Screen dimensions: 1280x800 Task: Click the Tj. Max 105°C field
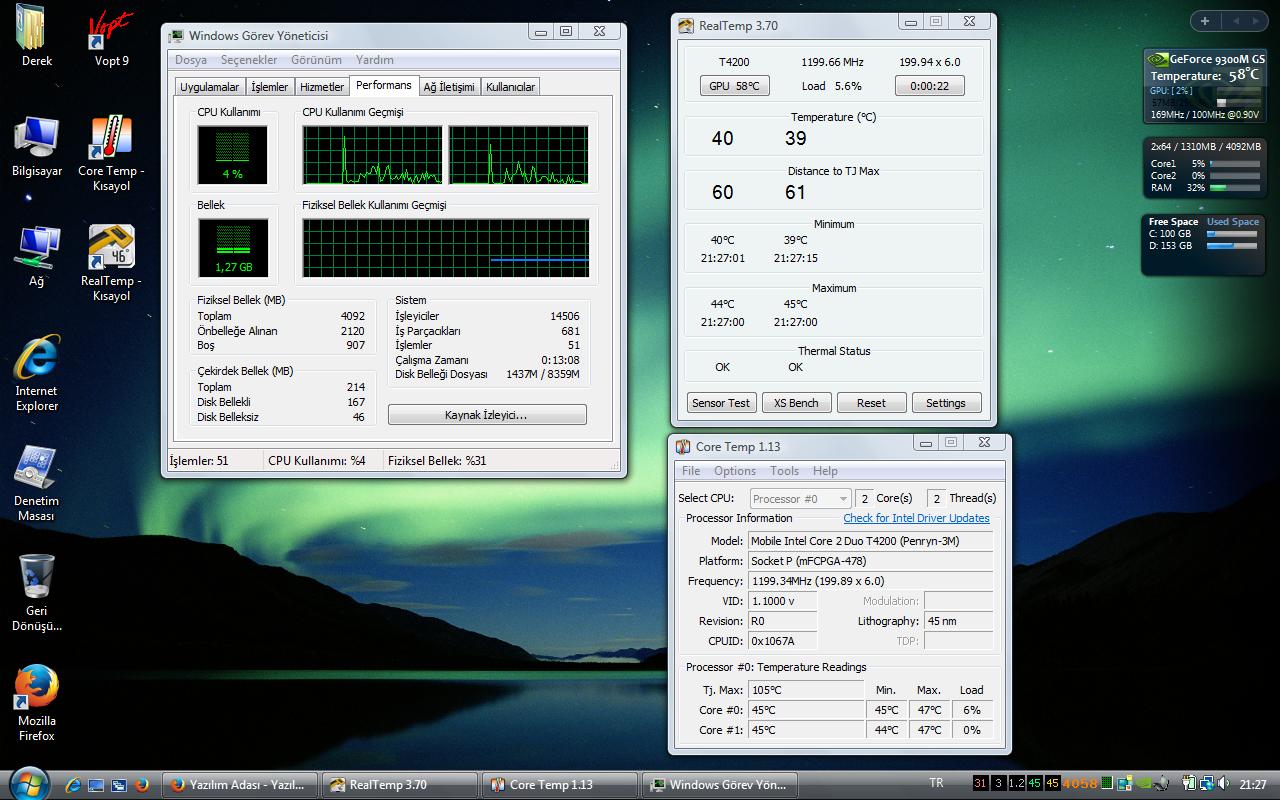pos(806,690)
